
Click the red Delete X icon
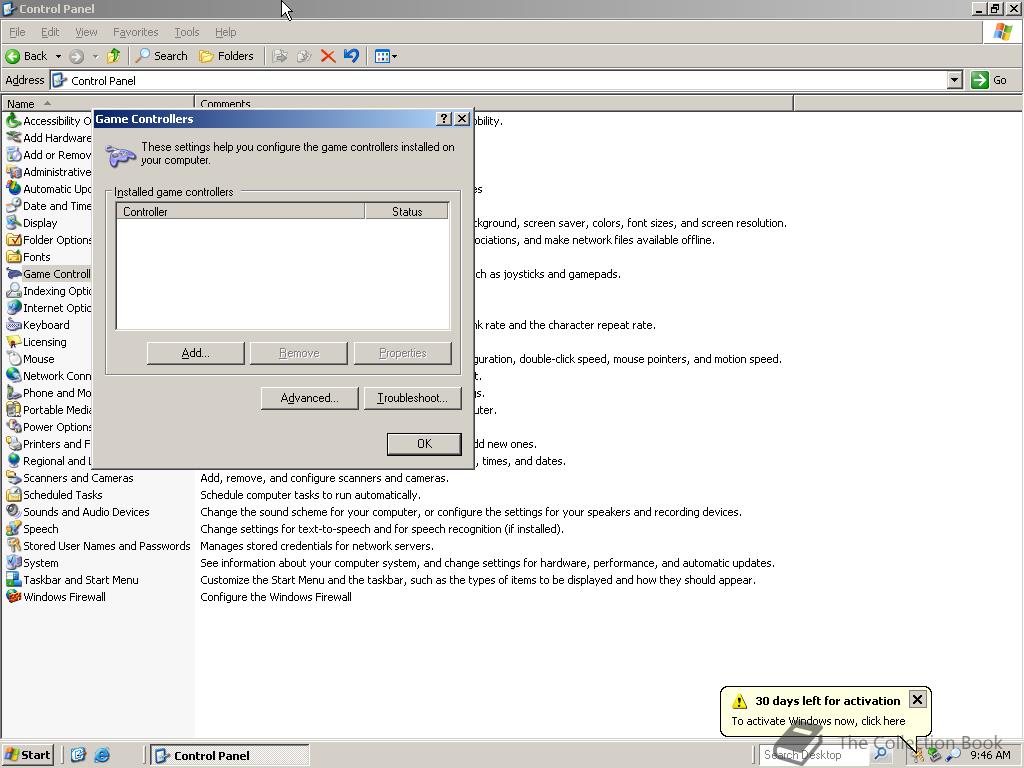328,56
